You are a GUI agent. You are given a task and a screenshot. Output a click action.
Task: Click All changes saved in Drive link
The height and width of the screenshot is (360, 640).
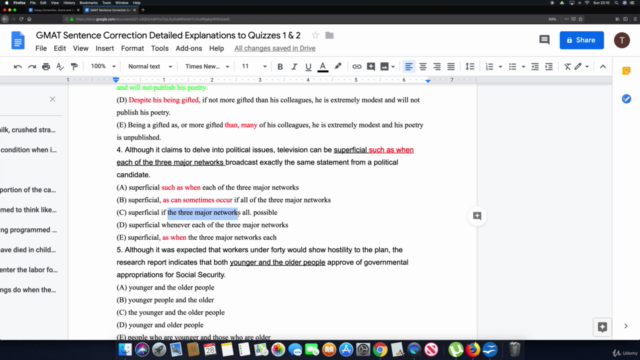coord(275,48)
